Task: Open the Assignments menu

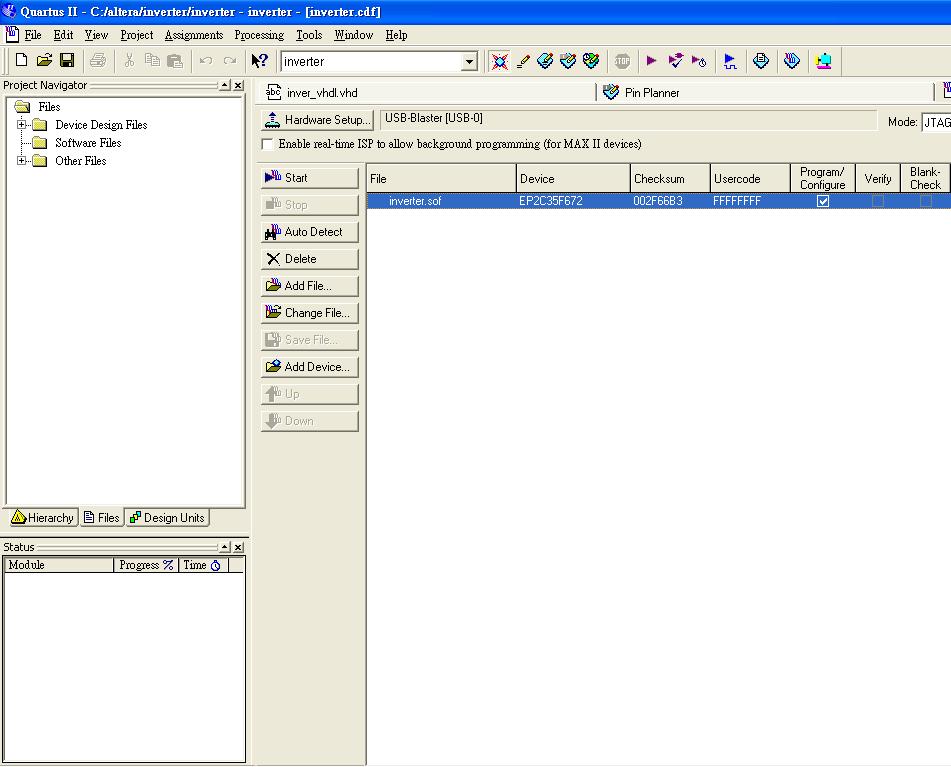Action: 193,35
